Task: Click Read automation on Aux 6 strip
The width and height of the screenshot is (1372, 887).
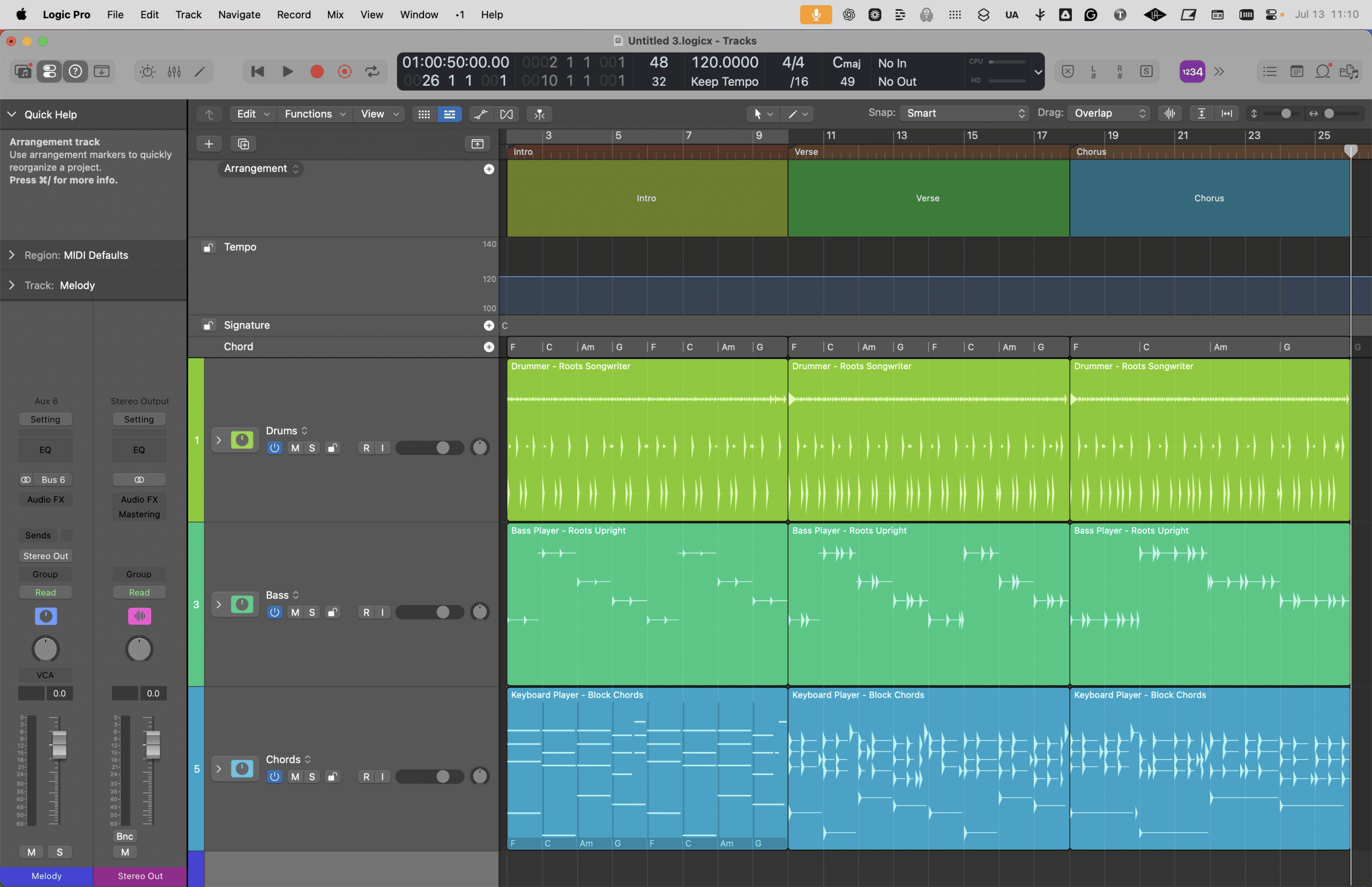Action: pos(46,593)
